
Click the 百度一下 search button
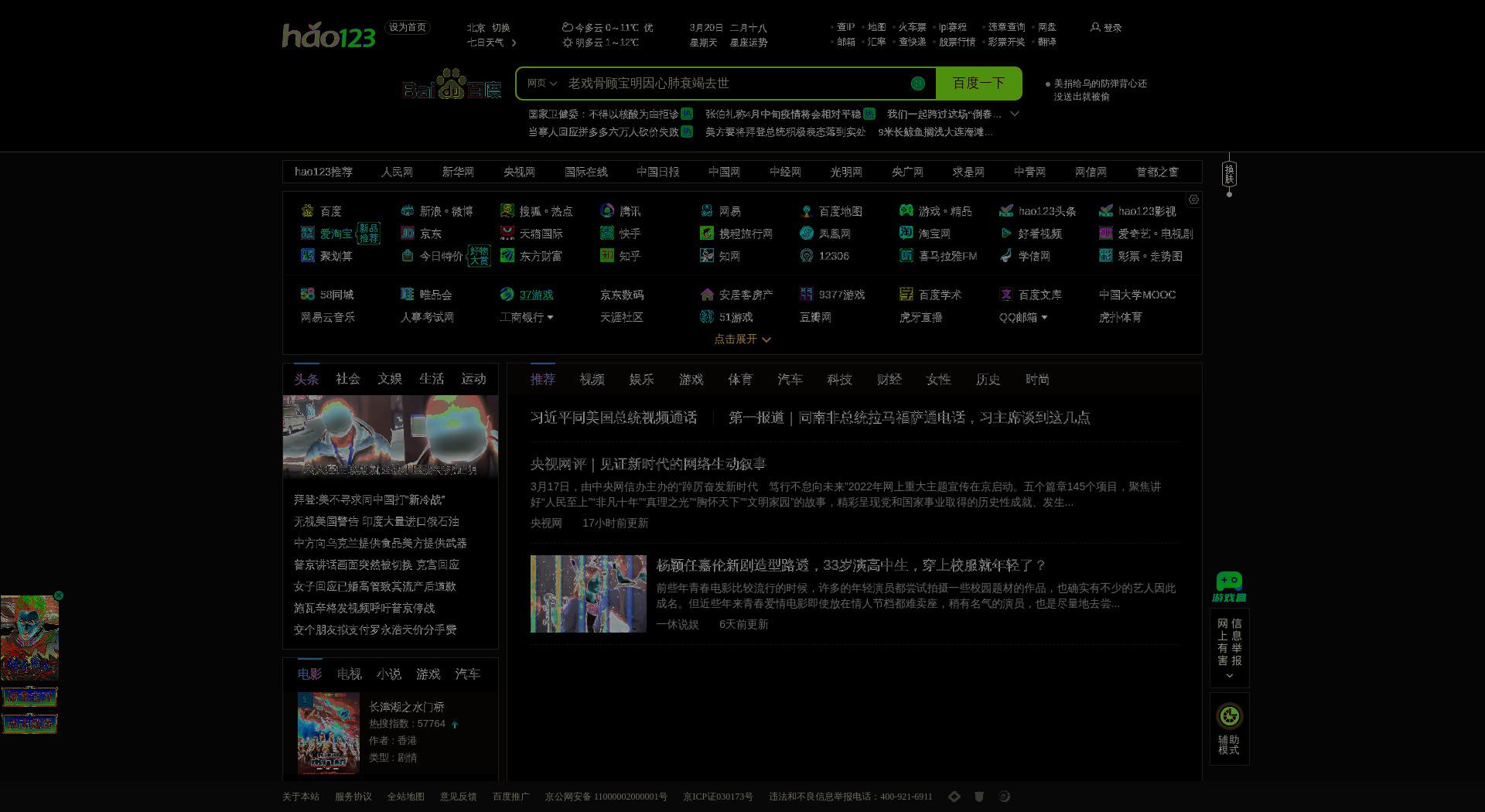tap(978, 84)
